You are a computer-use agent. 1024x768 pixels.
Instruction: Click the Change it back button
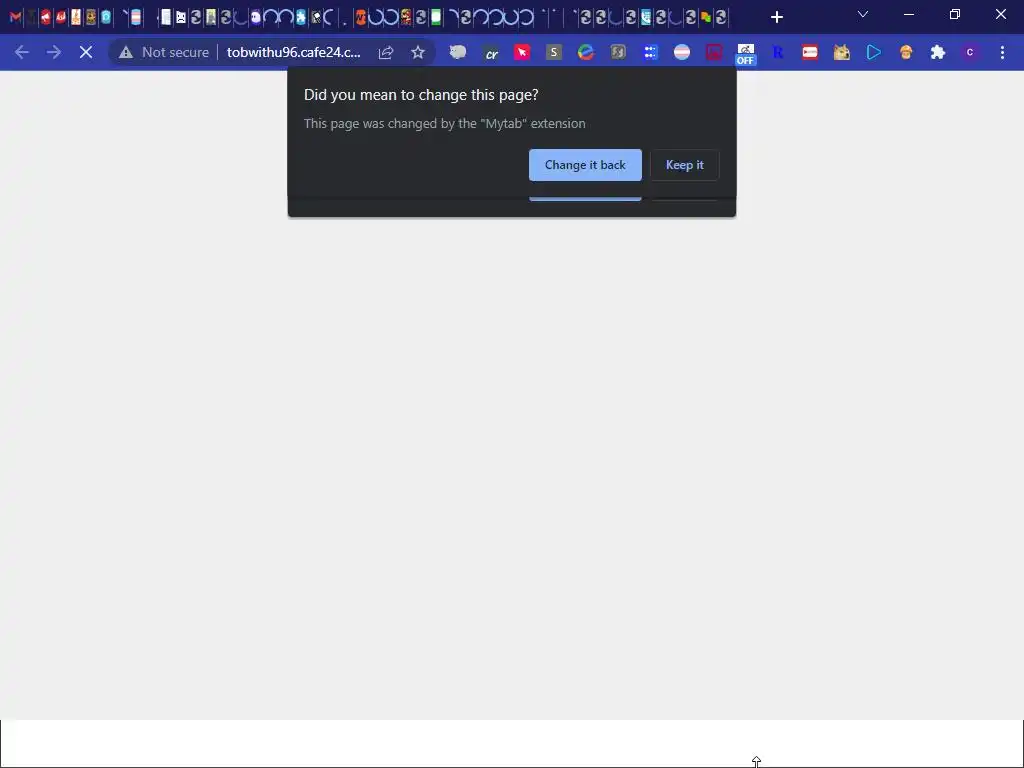[585, 165]
